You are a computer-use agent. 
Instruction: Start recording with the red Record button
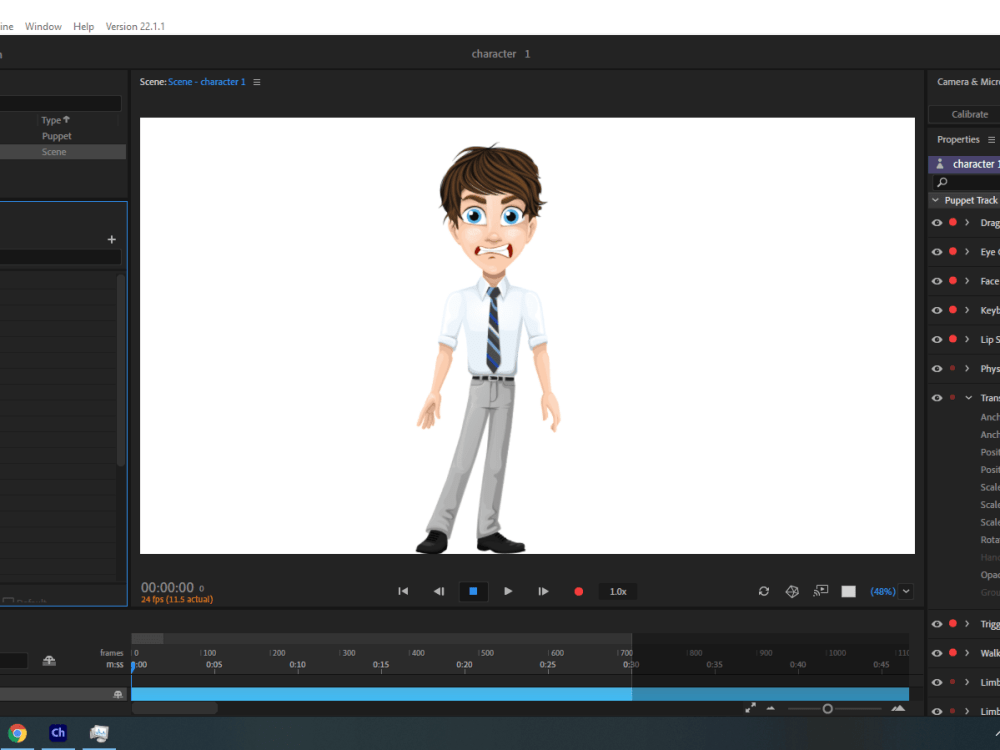(578, 592)
